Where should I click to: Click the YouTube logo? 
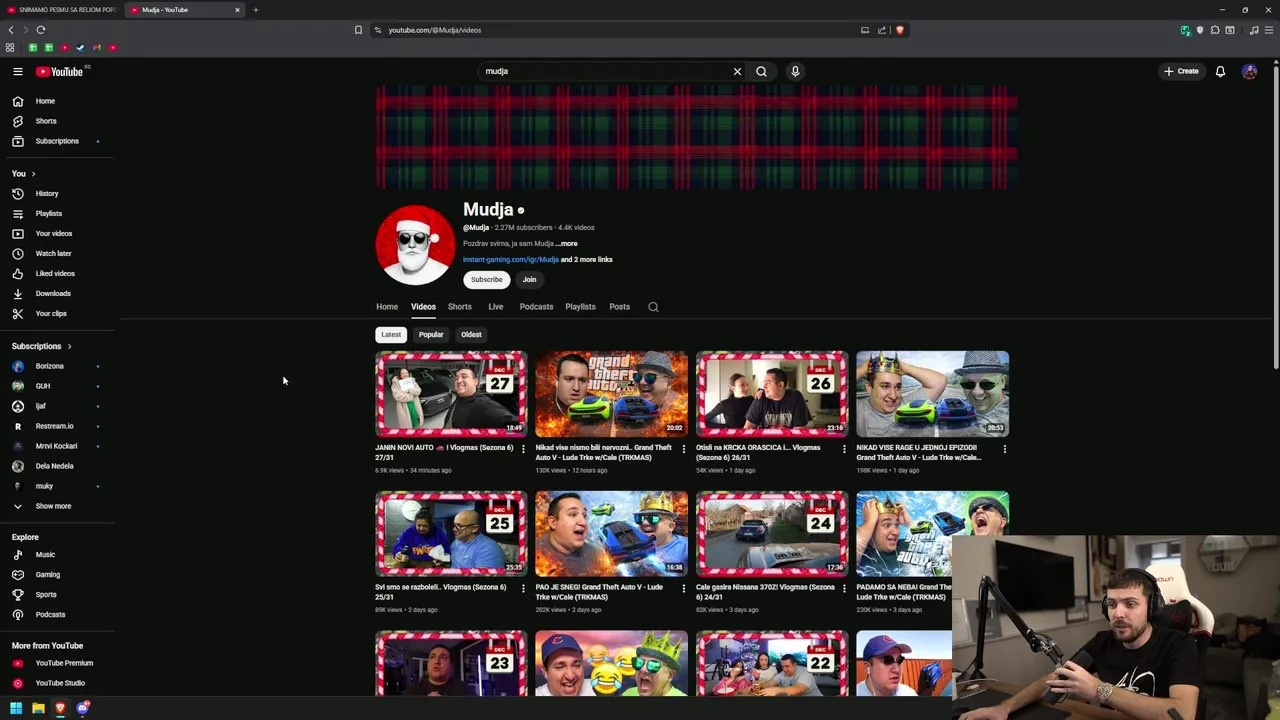60,71
